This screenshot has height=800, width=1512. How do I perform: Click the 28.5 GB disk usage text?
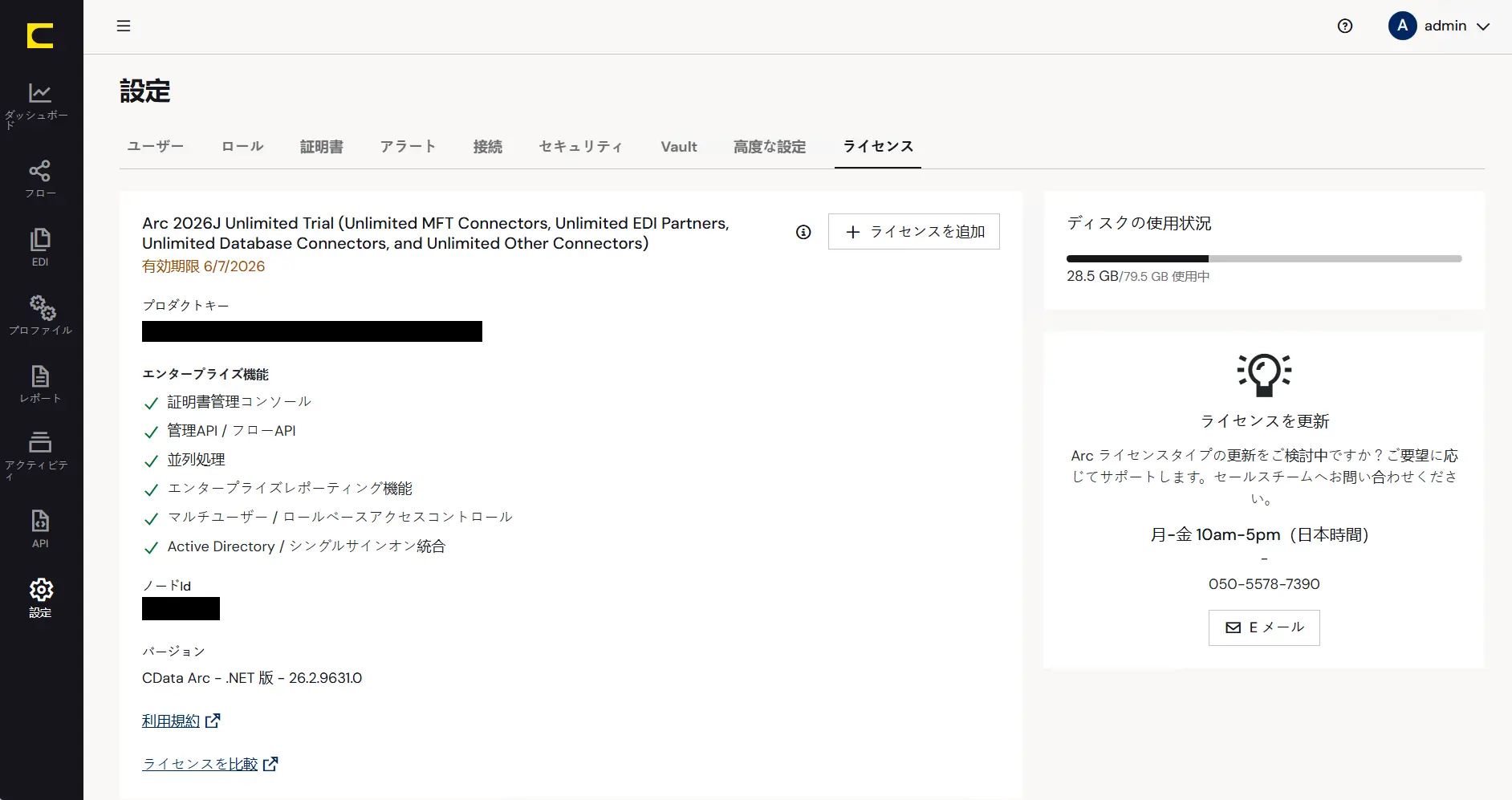(1092, 276)
